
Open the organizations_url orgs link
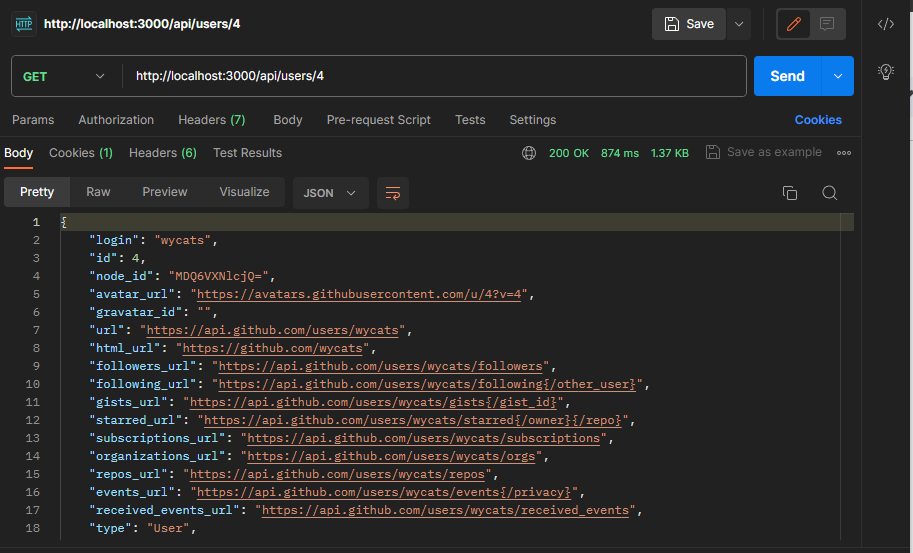tap(391, 456)
